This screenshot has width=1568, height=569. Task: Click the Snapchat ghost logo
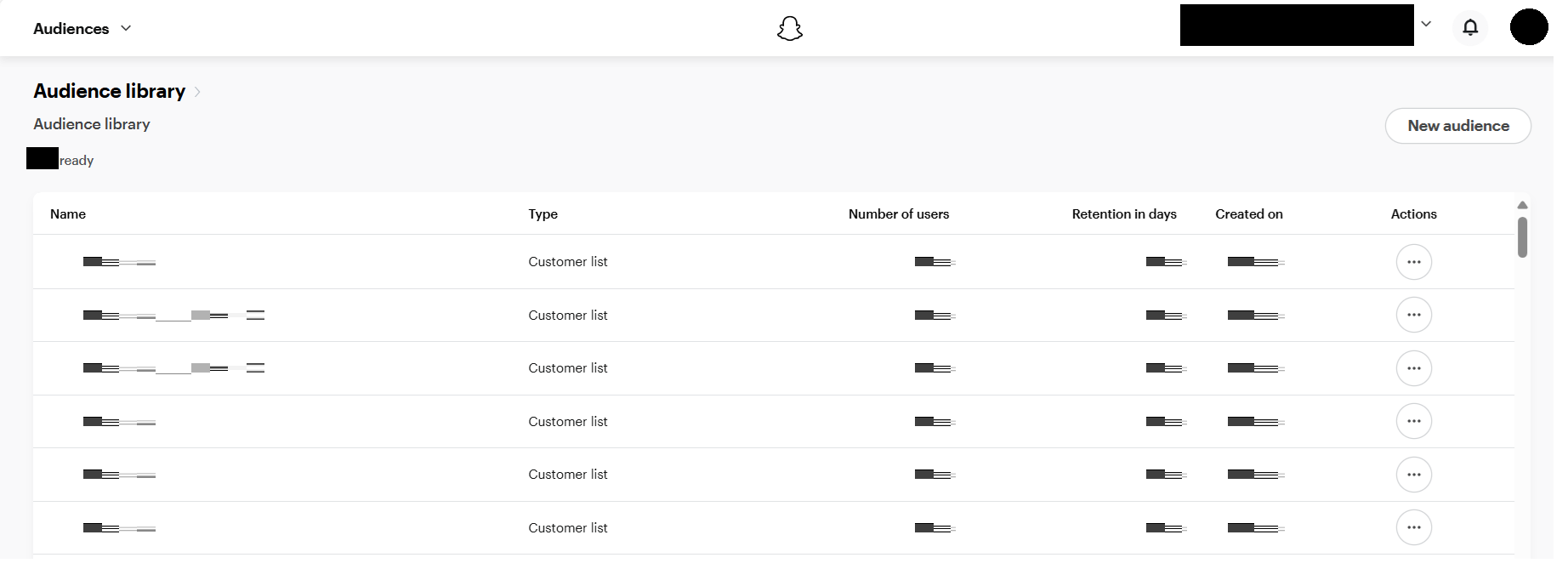coord(790,29)
